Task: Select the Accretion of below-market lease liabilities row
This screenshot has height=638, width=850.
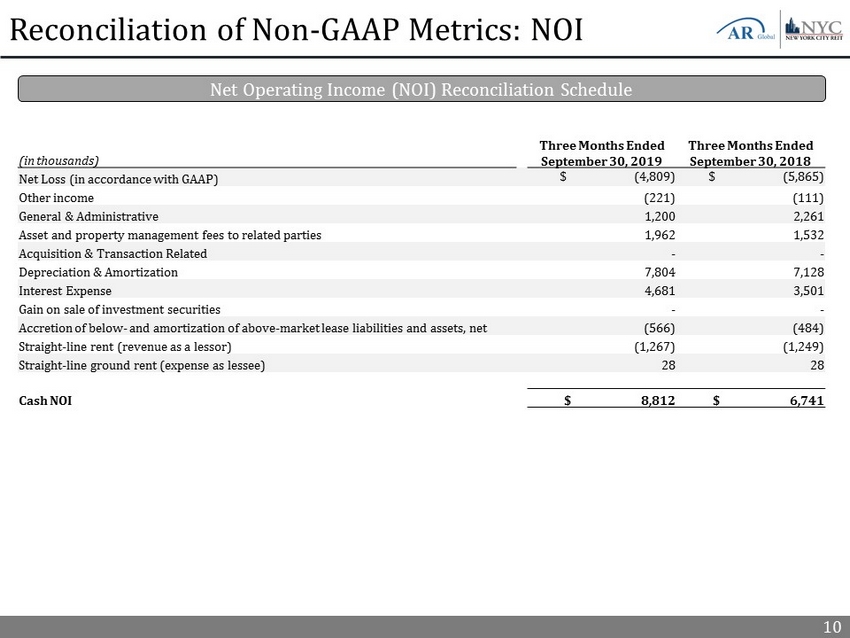Action: tap(253, 328)
